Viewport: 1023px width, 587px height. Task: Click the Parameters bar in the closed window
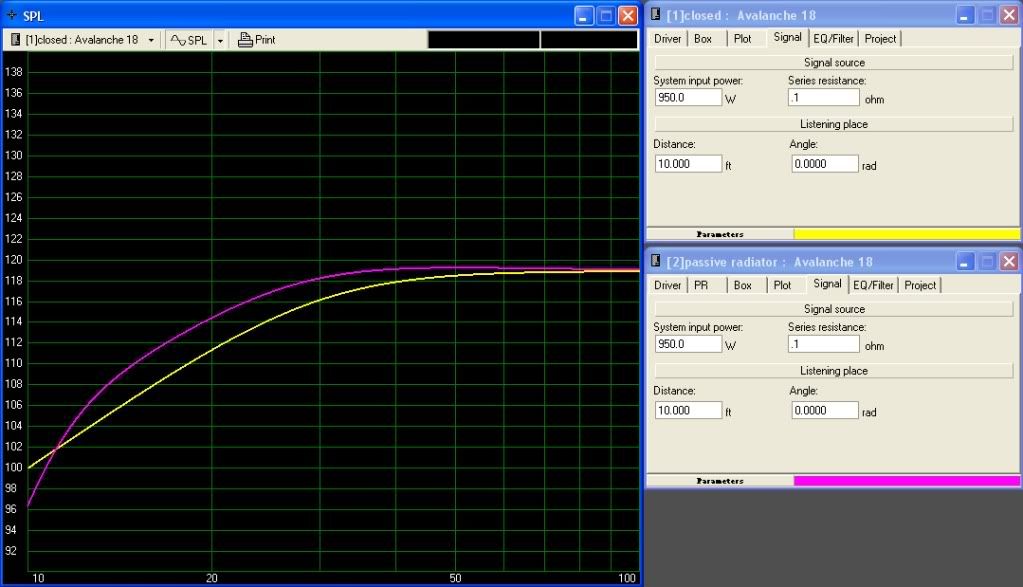(720, 234)
